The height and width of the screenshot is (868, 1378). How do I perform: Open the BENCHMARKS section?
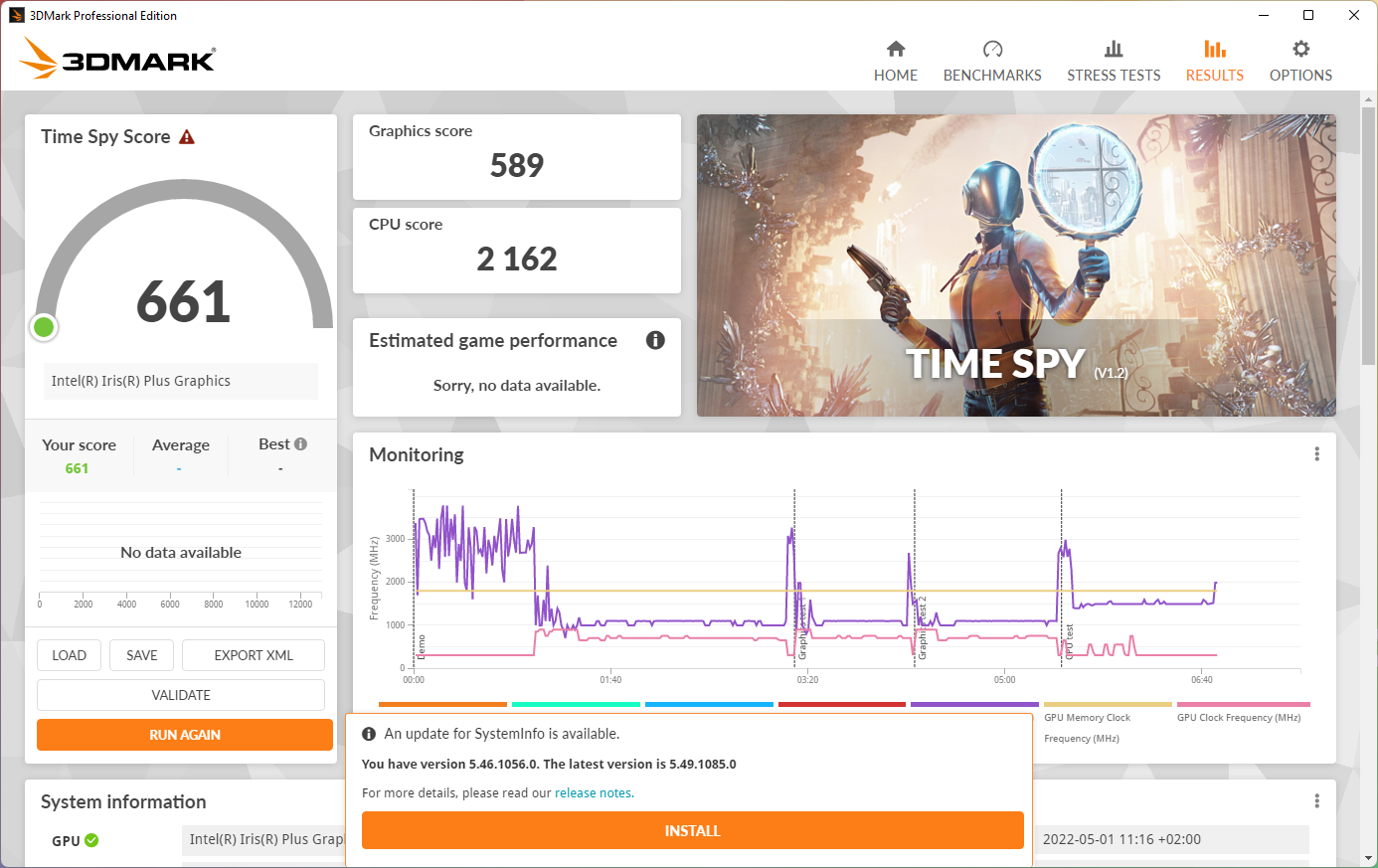[992, 62]
